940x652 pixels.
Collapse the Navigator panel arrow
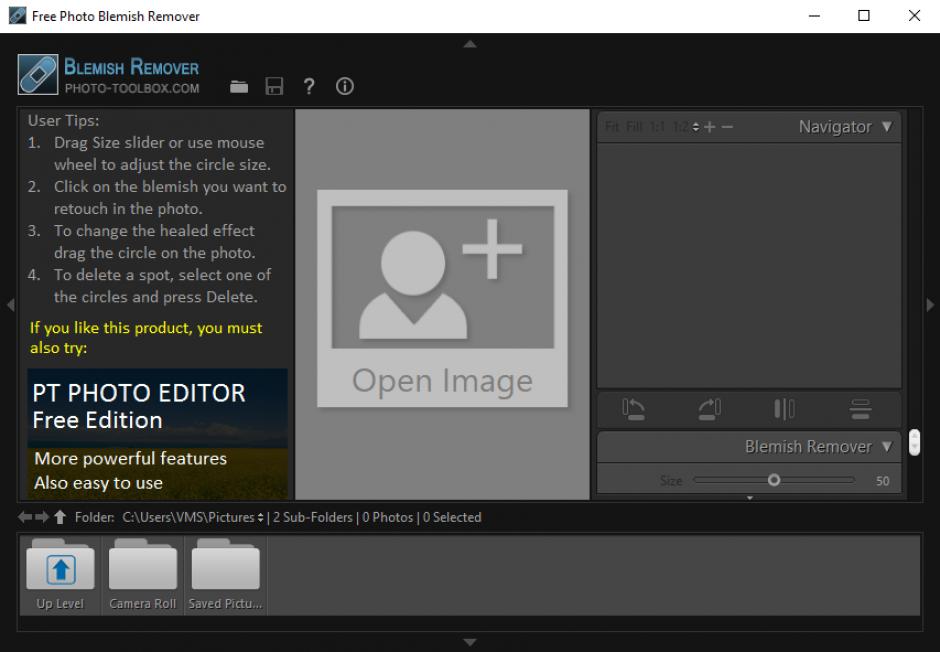(887, 126)
